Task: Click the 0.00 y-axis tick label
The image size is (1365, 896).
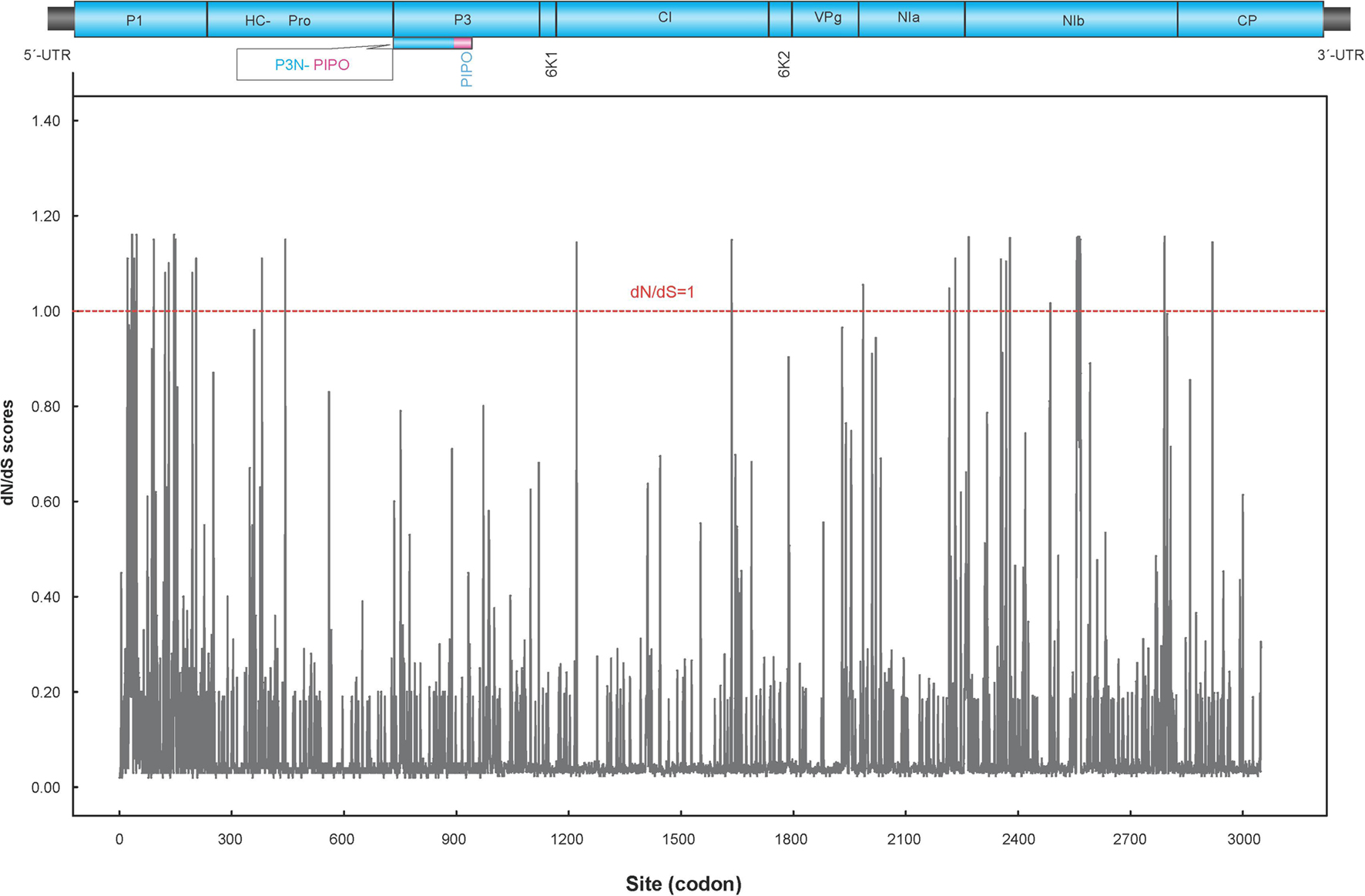Action: [x=46, y=787]
